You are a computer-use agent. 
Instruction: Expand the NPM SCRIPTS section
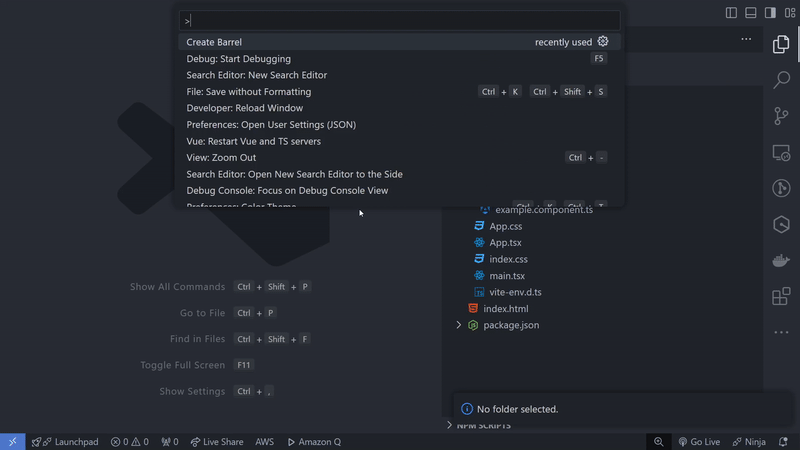tap(450, 426)
